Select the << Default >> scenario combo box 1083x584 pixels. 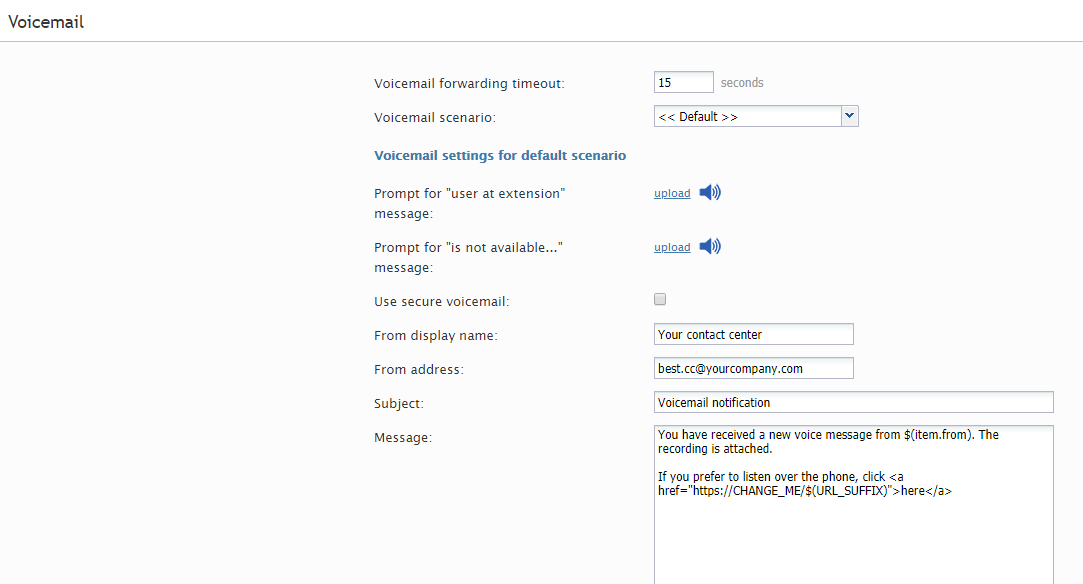(x=756, y=116)
